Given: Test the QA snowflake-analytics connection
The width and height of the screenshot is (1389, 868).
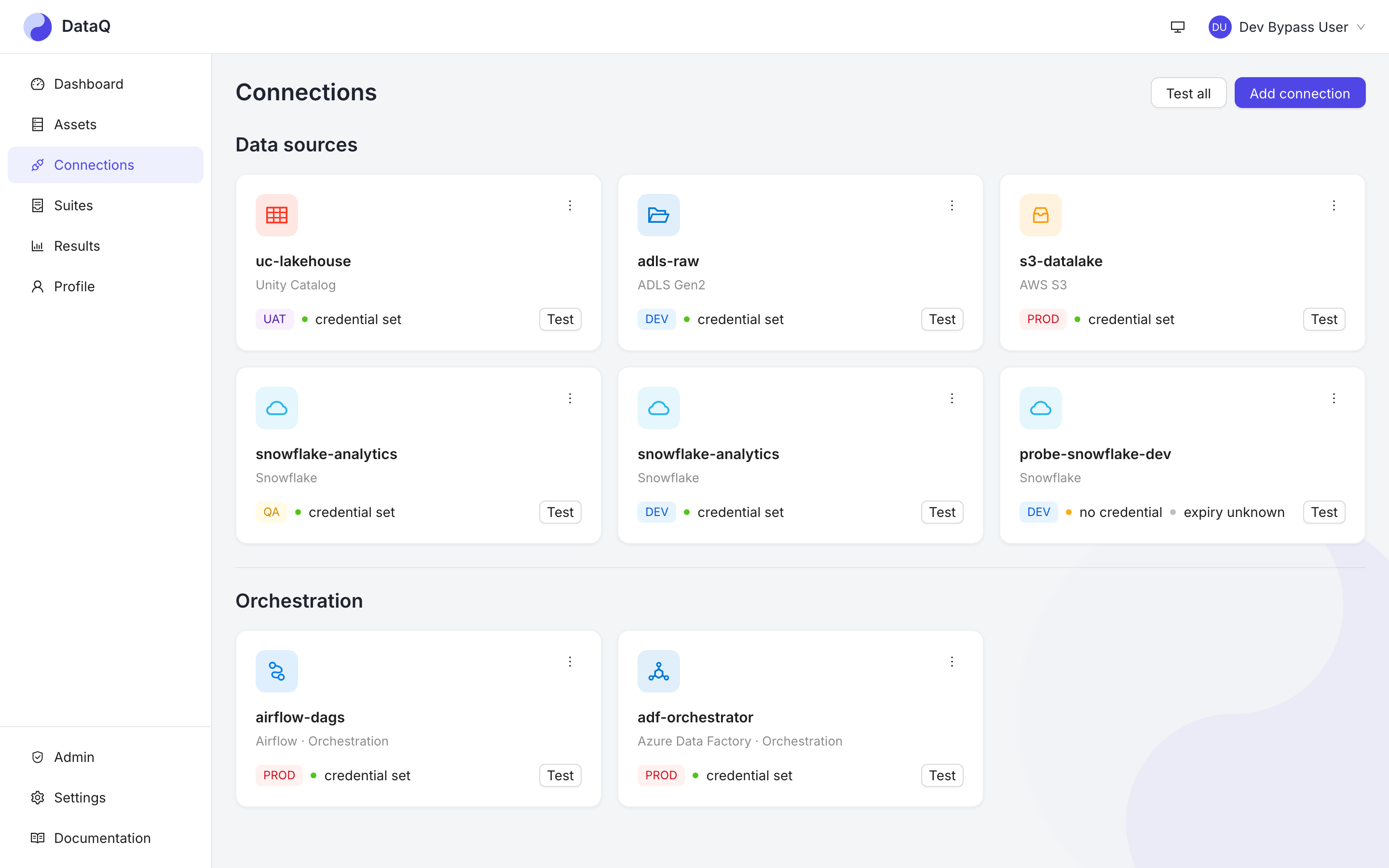Looking at the screenshot, I should tap(560, 512).
